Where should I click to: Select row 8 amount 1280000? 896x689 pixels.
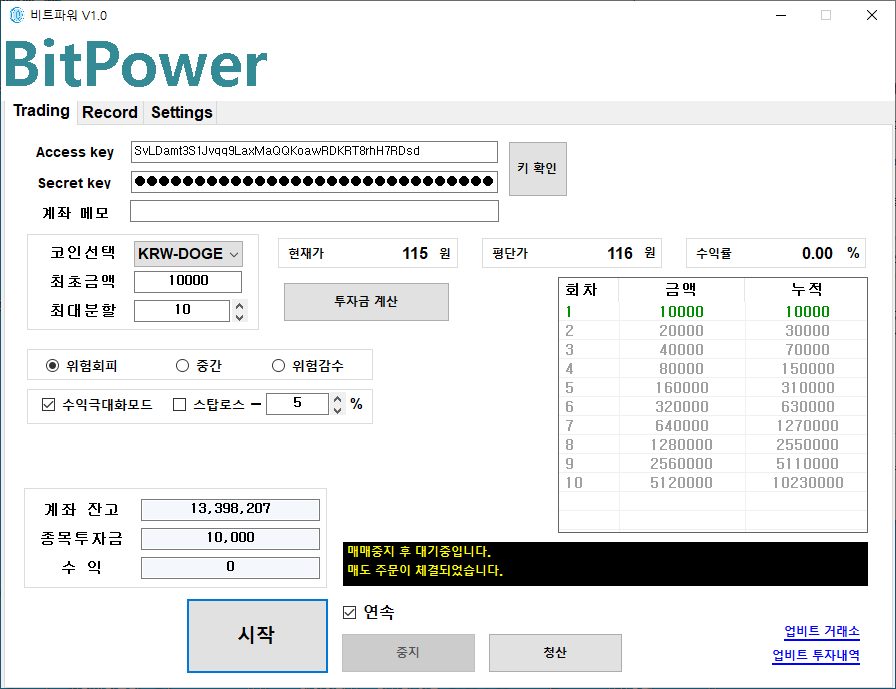(x=682, y=444)
